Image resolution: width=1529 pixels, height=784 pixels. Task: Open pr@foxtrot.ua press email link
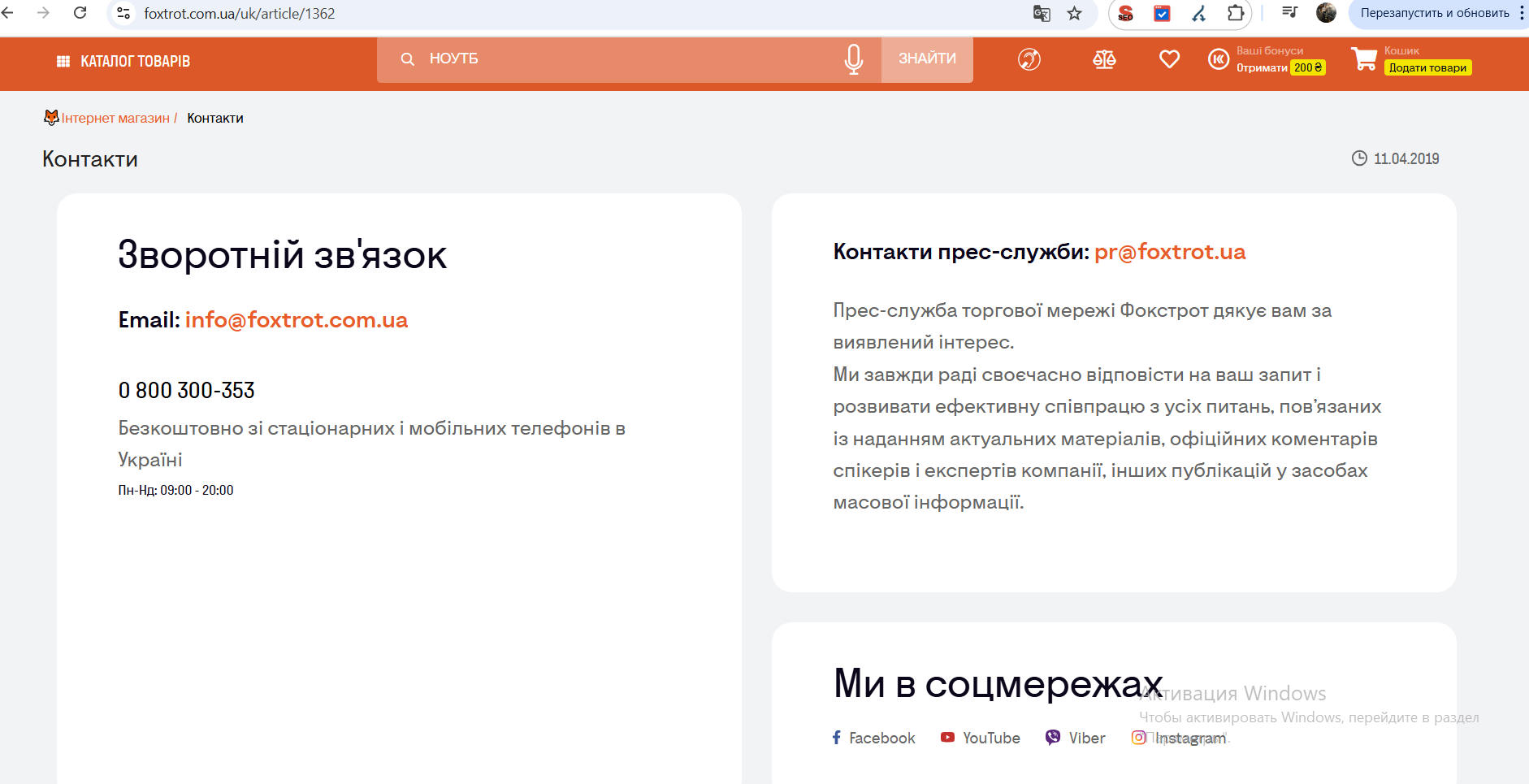(x=1170, y=252)
